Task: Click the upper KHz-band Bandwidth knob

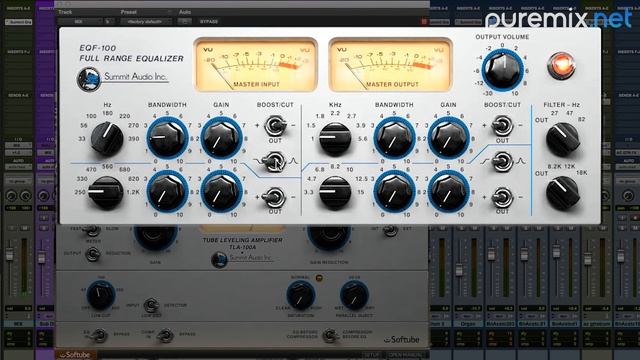Action: (394, 138)
